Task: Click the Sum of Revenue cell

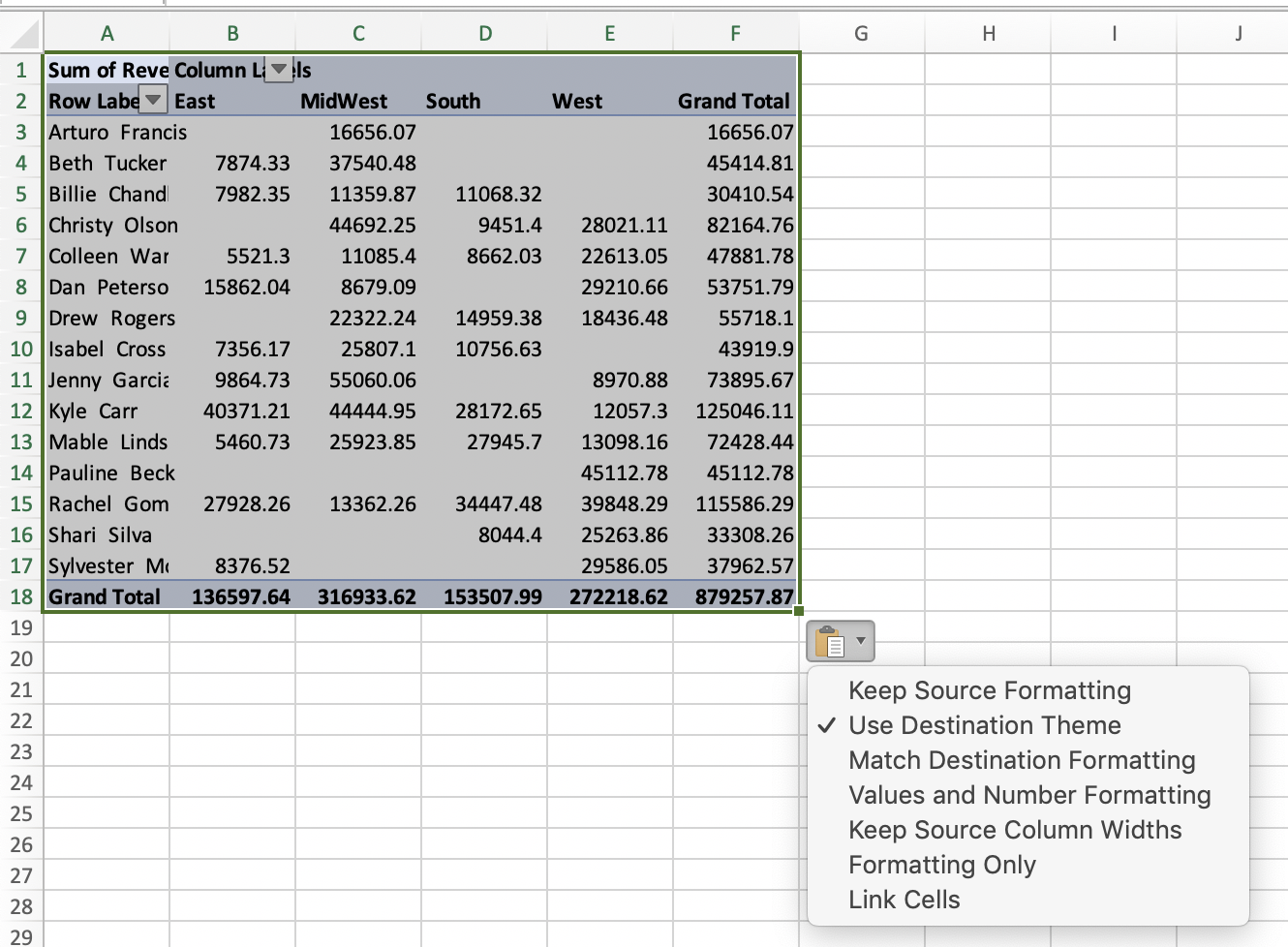Action: tap(107, 70)
